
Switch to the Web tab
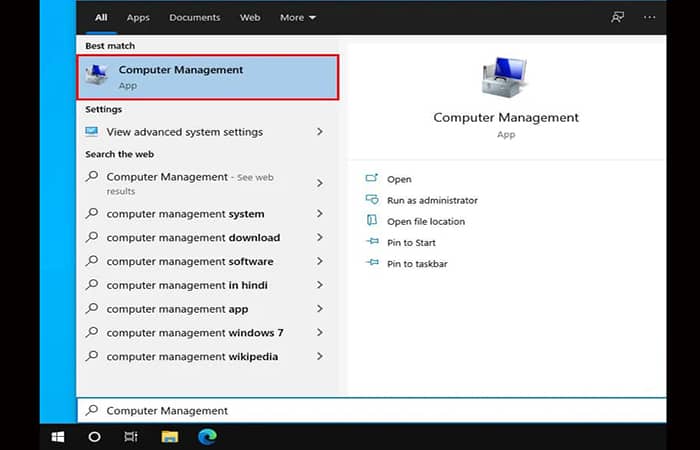[x=250, y=17]
